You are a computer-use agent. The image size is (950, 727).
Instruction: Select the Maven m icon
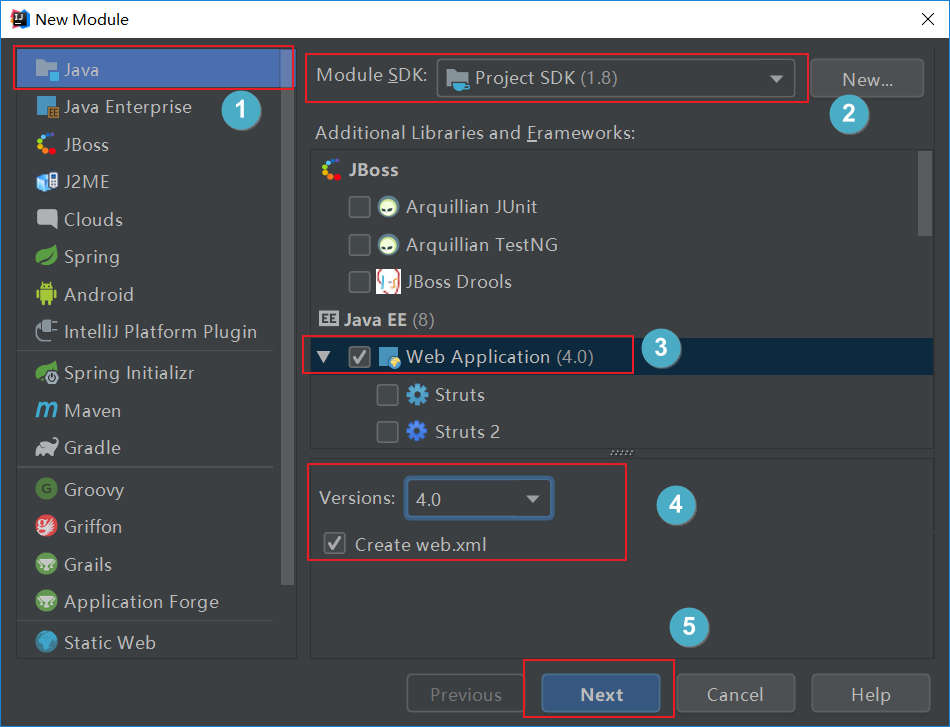click(x=47, y=410)
